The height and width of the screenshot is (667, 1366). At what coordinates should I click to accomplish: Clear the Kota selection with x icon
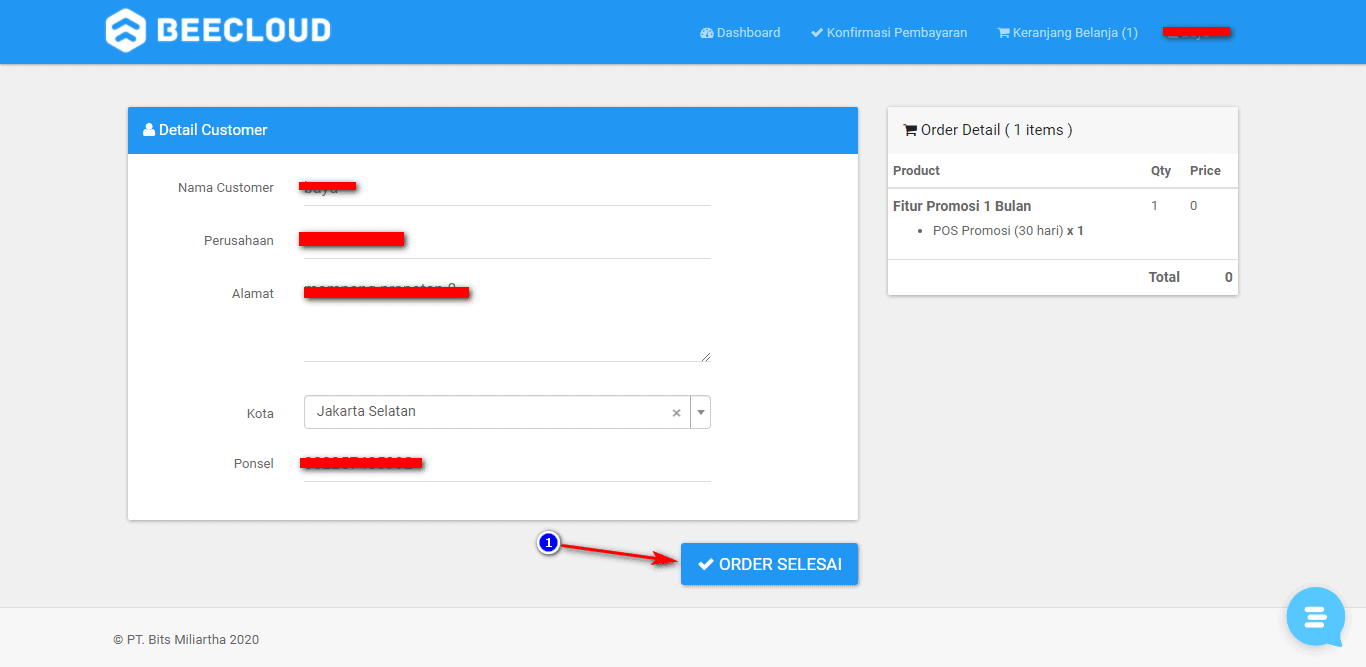676,413
